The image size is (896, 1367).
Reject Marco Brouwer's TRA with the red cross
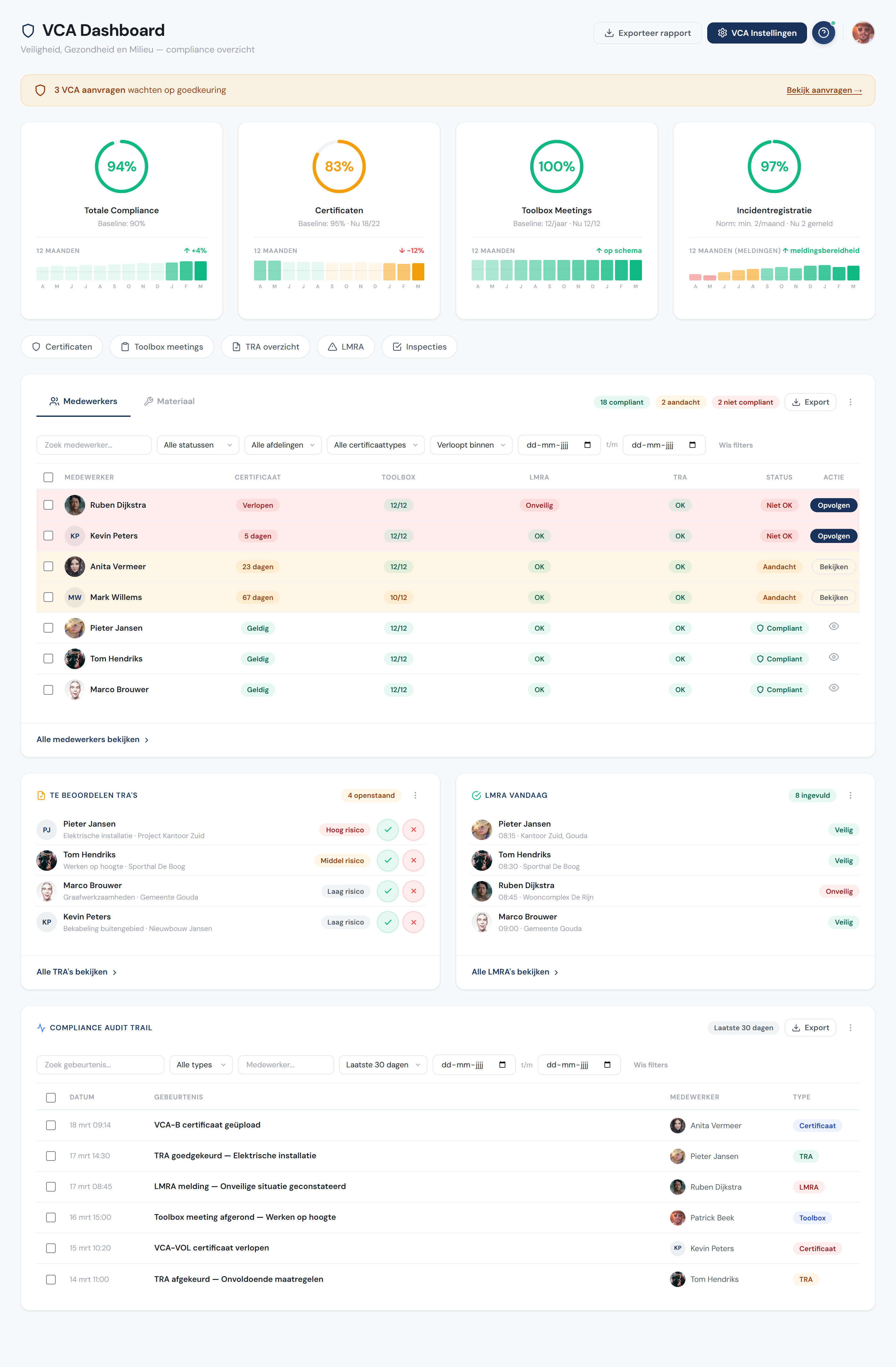(413, 891)
